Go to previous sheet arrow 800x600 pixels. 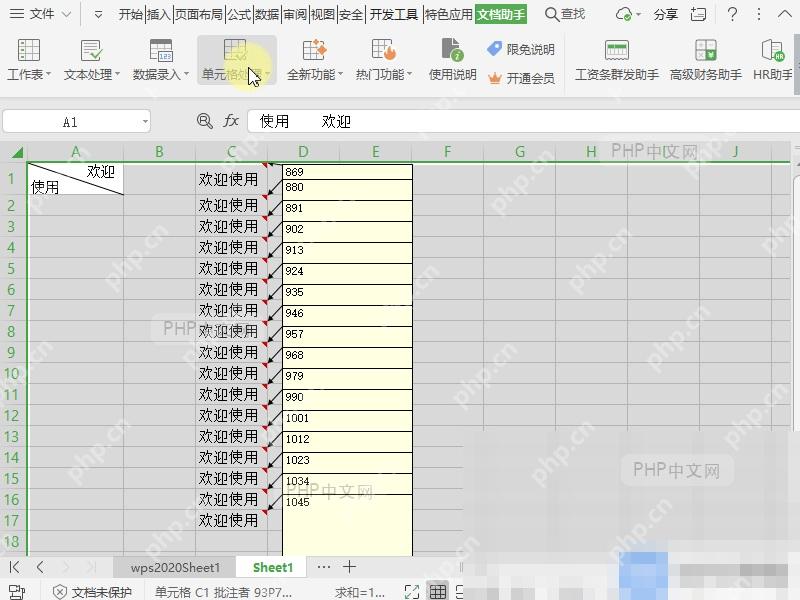coord(40,567)
